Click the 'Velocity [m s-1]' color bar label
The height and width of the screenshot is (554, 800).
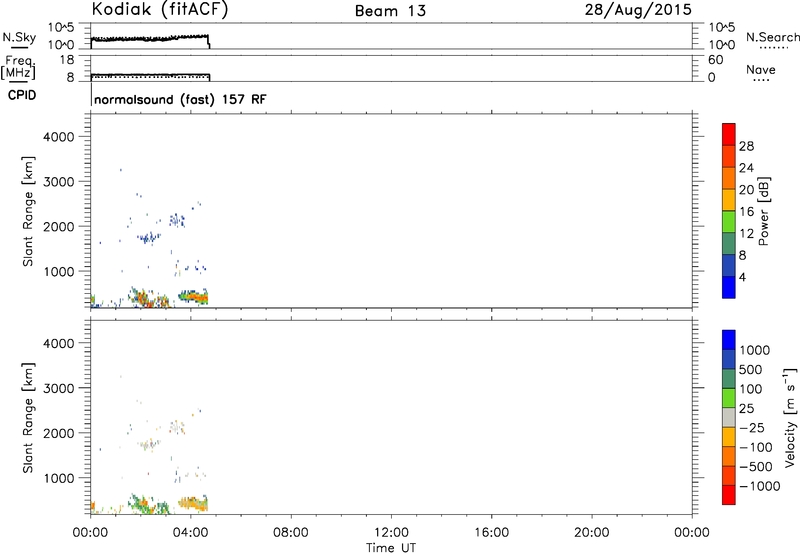tap(790, 417)
